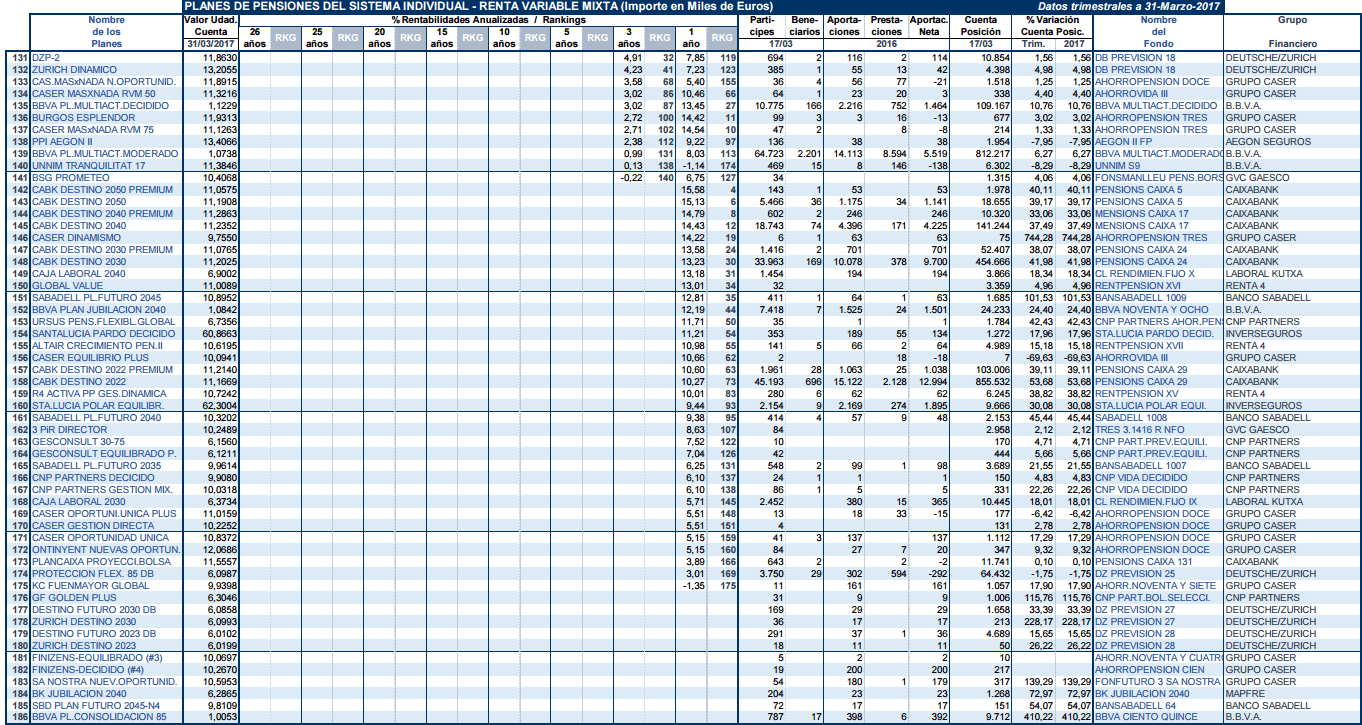The width and height of the screenshot is (1362, 725).
Task: Click plan 'R4 ACTIVA PP GES.DINAMICA'
Action: click(99, 394)
